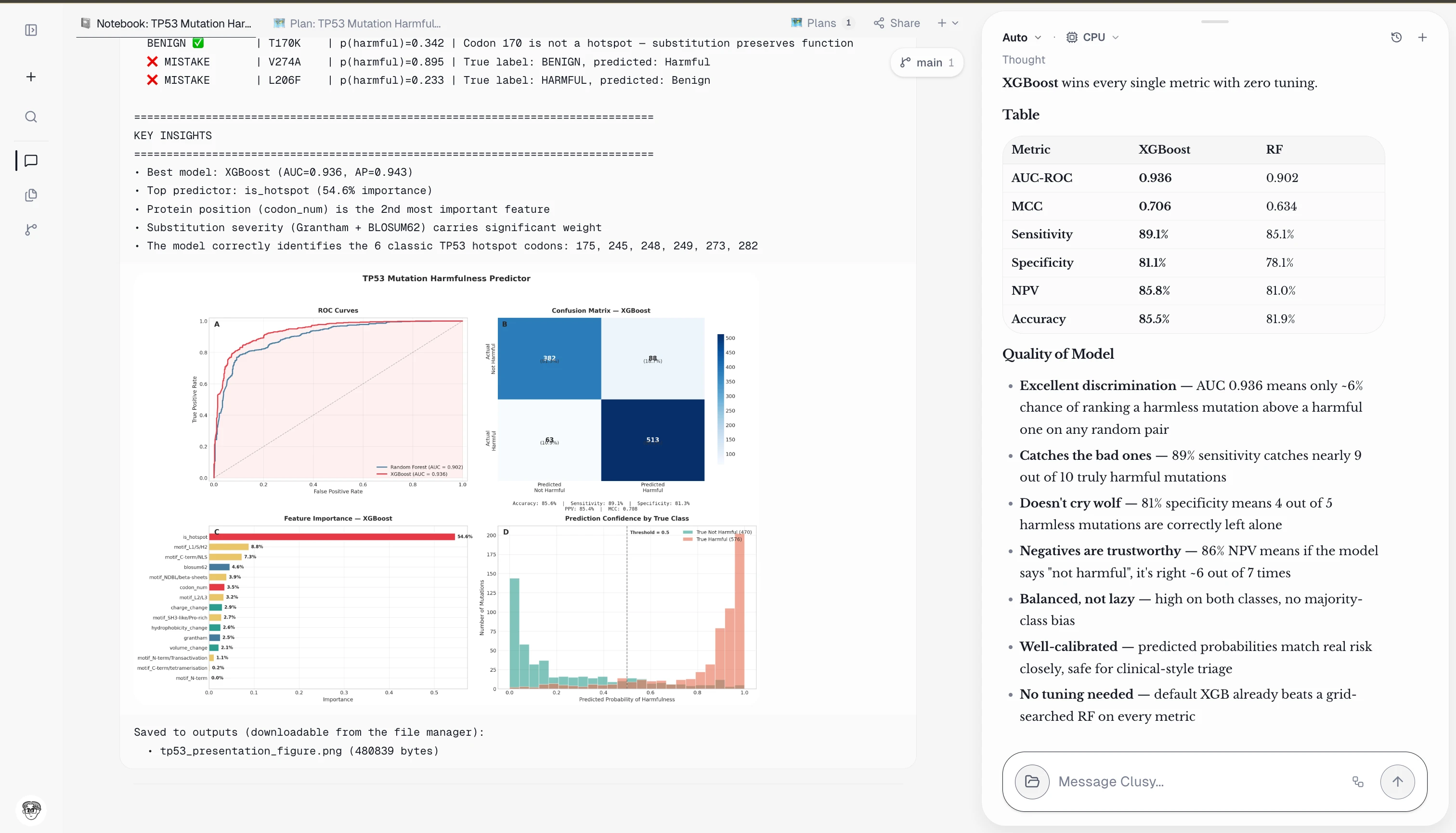1456x833 pixels.
Task: Click the drag handle atop the chat panel
Action: point(1215,22)
